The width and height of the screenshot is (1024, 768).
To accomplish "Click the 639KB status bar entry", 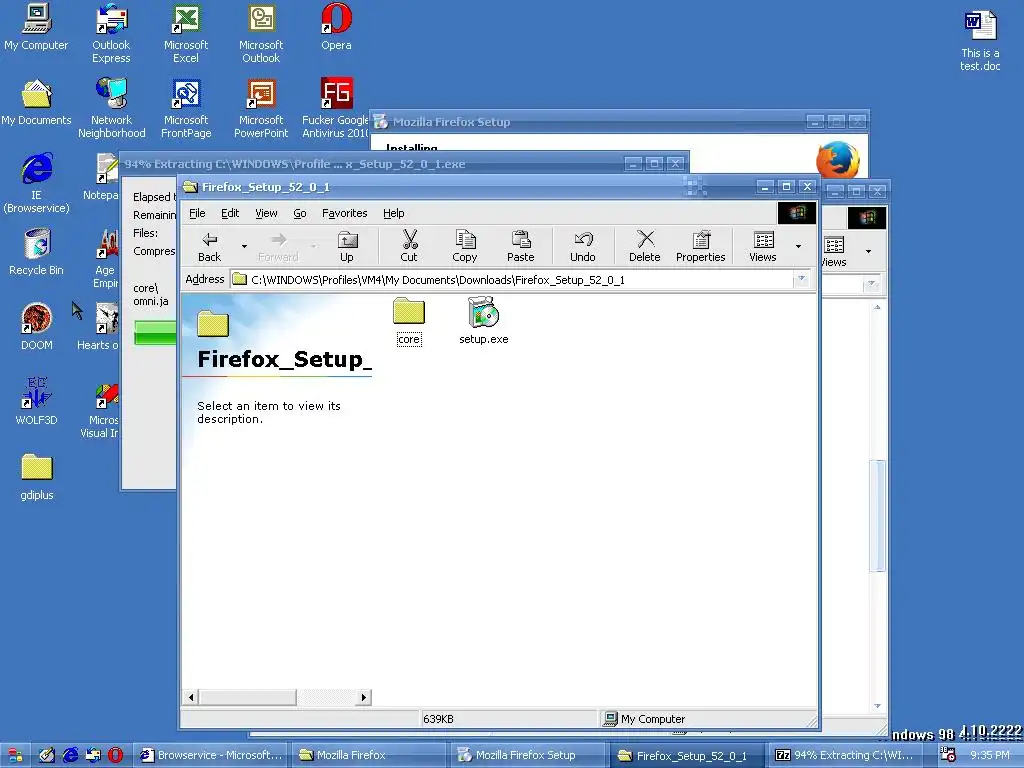I will click(x=507, y=719).
